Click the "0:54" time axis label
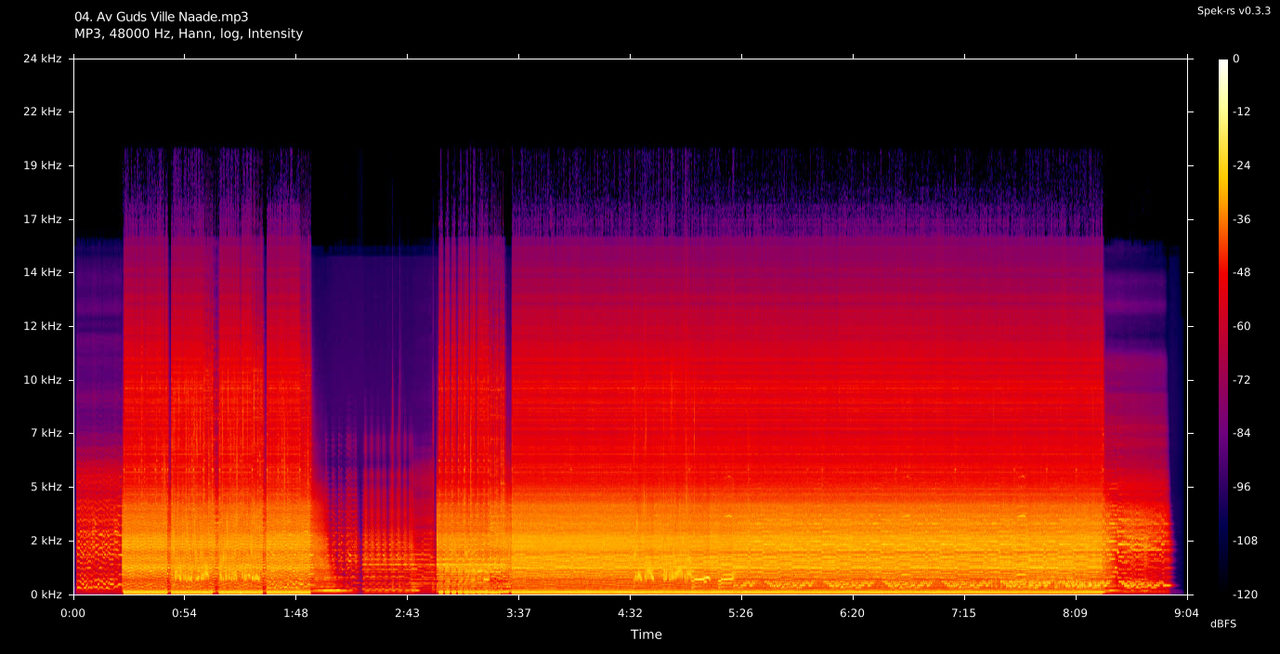The width and height of the screenshot is (1280, 654). (185, 612)
